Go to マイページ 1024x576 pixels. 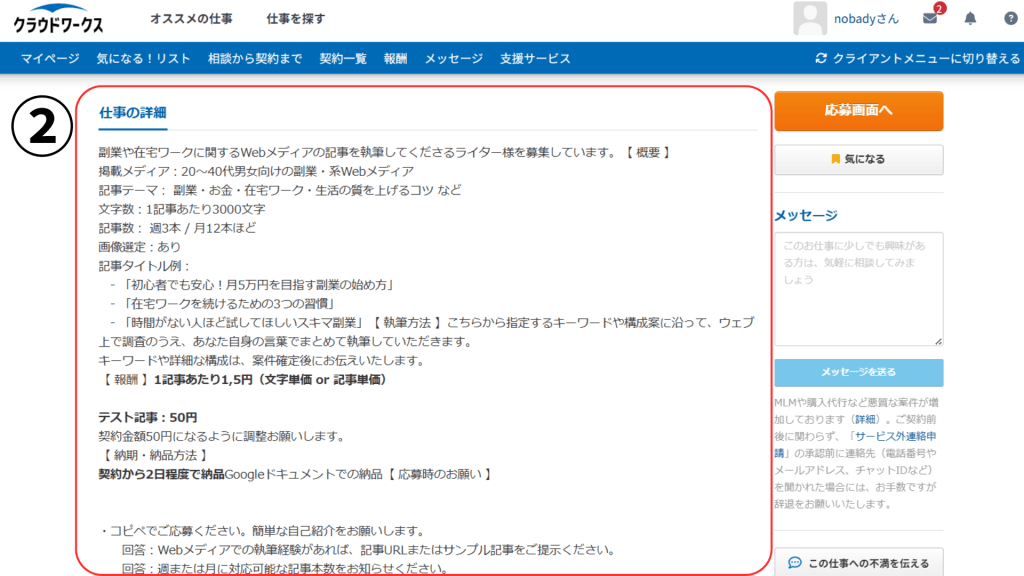click(x=50, y=59)
